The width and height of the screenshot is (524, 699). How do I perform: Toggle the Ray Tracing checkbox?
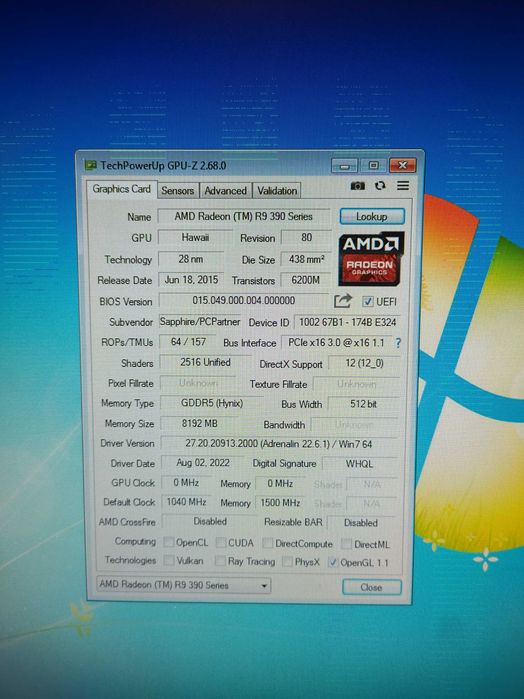pyautogui.click(x=220, y=561)
